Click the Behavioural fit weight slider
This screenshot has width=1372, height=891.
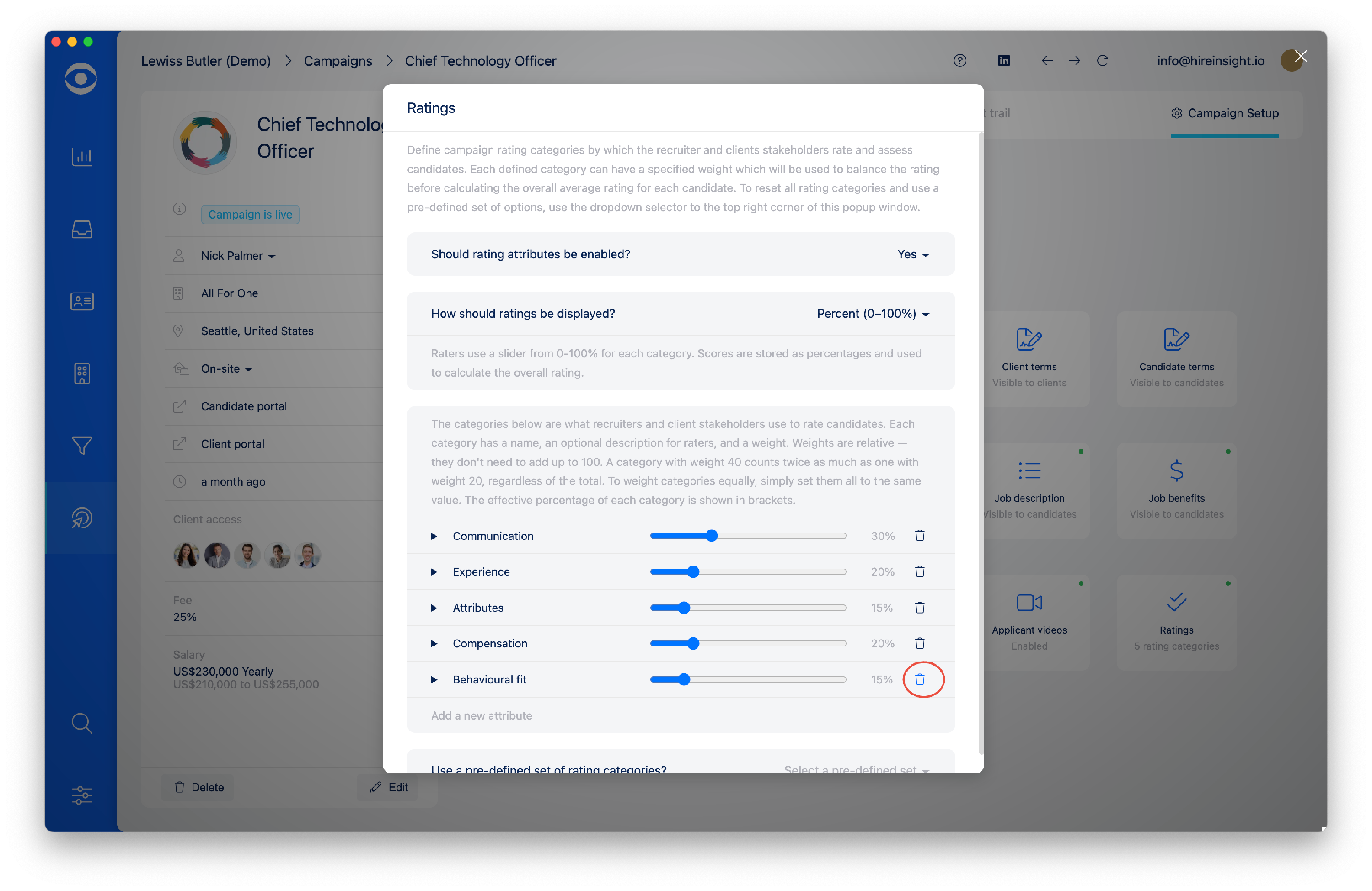(x=748, y=679)
